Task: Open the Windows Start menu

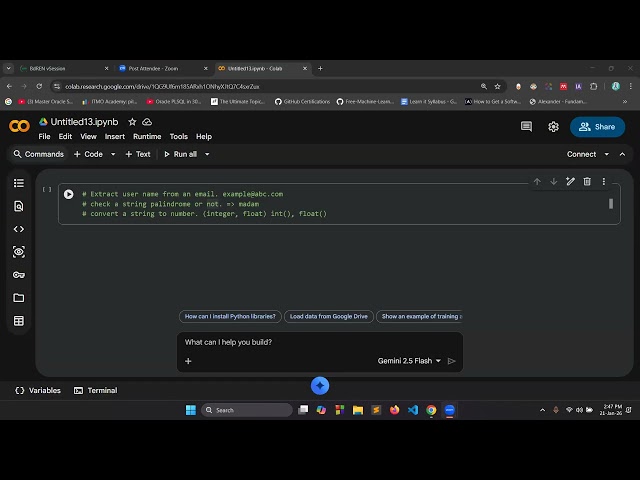Action: (x=191, y=410)
